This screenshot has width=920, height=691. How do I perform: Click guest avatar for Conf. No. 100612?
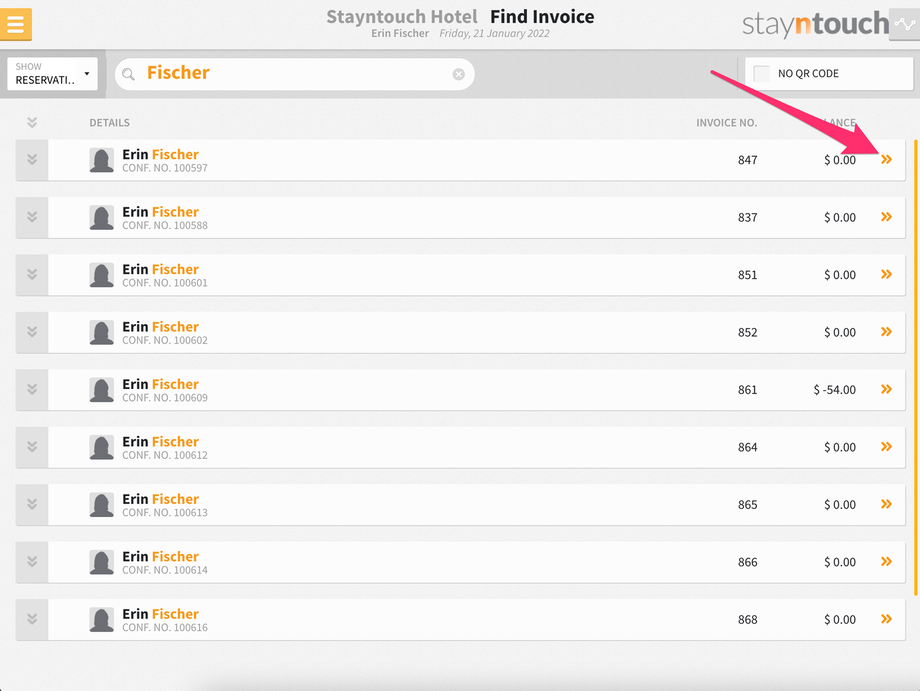pyautogui.click(x=102, y=448)
